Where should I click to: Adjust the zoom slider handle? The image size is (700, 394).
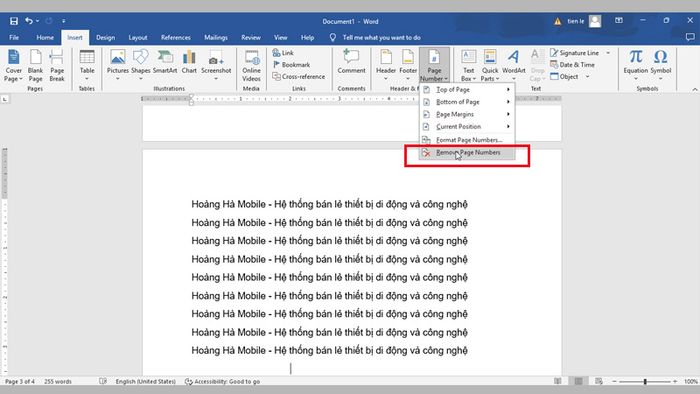tap(645, 382)
